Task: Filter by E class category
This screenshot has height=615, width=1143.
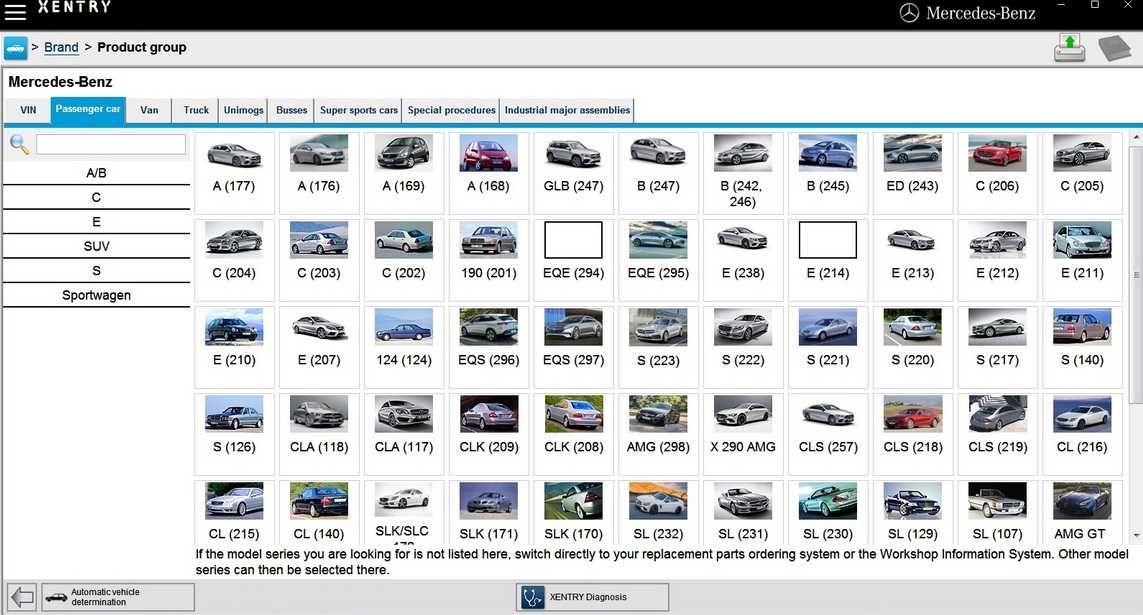Action: coord(96,222)
